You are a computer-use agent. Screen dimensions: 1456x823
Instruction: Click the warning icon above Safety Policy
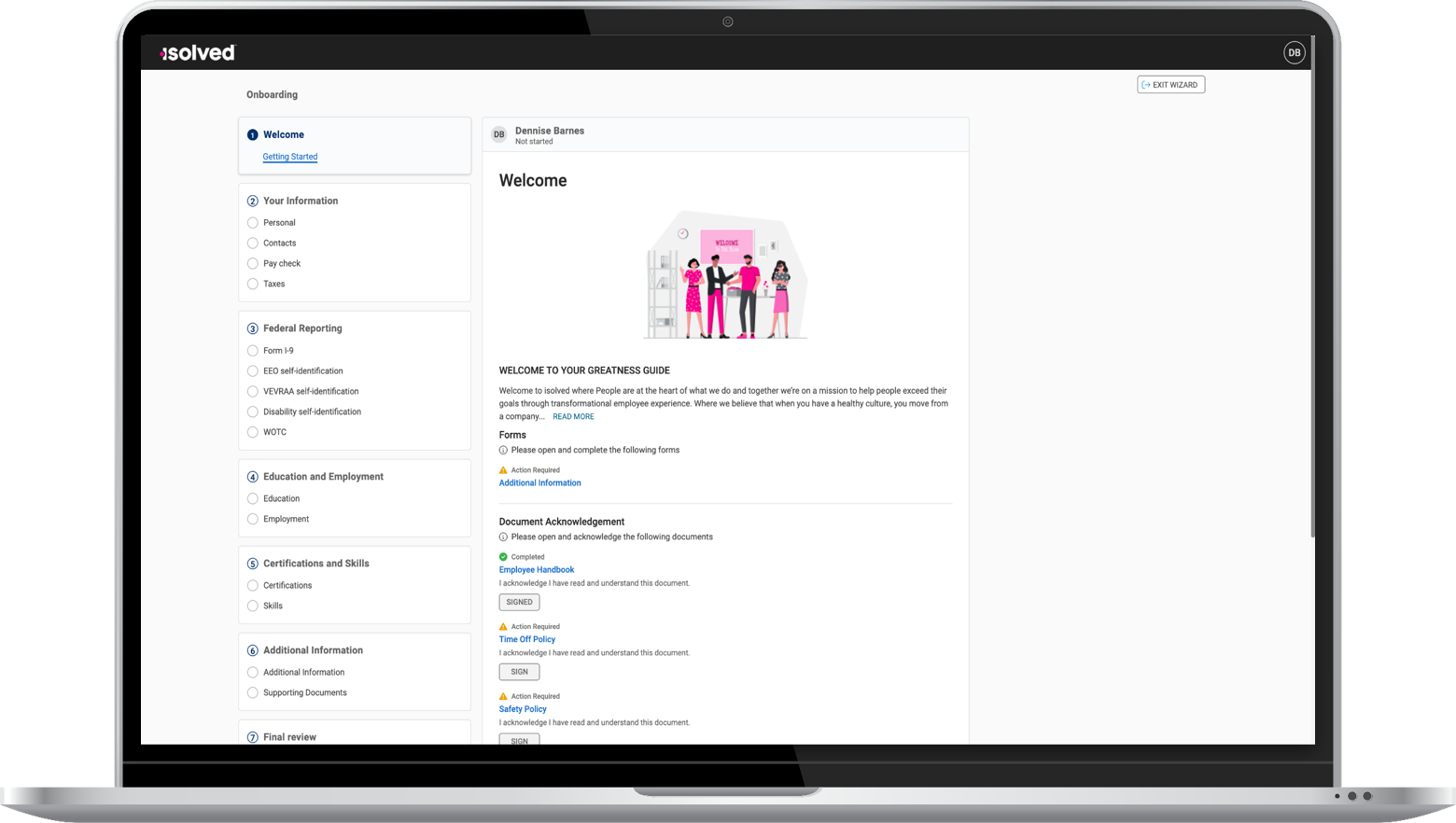coord(502,696)
